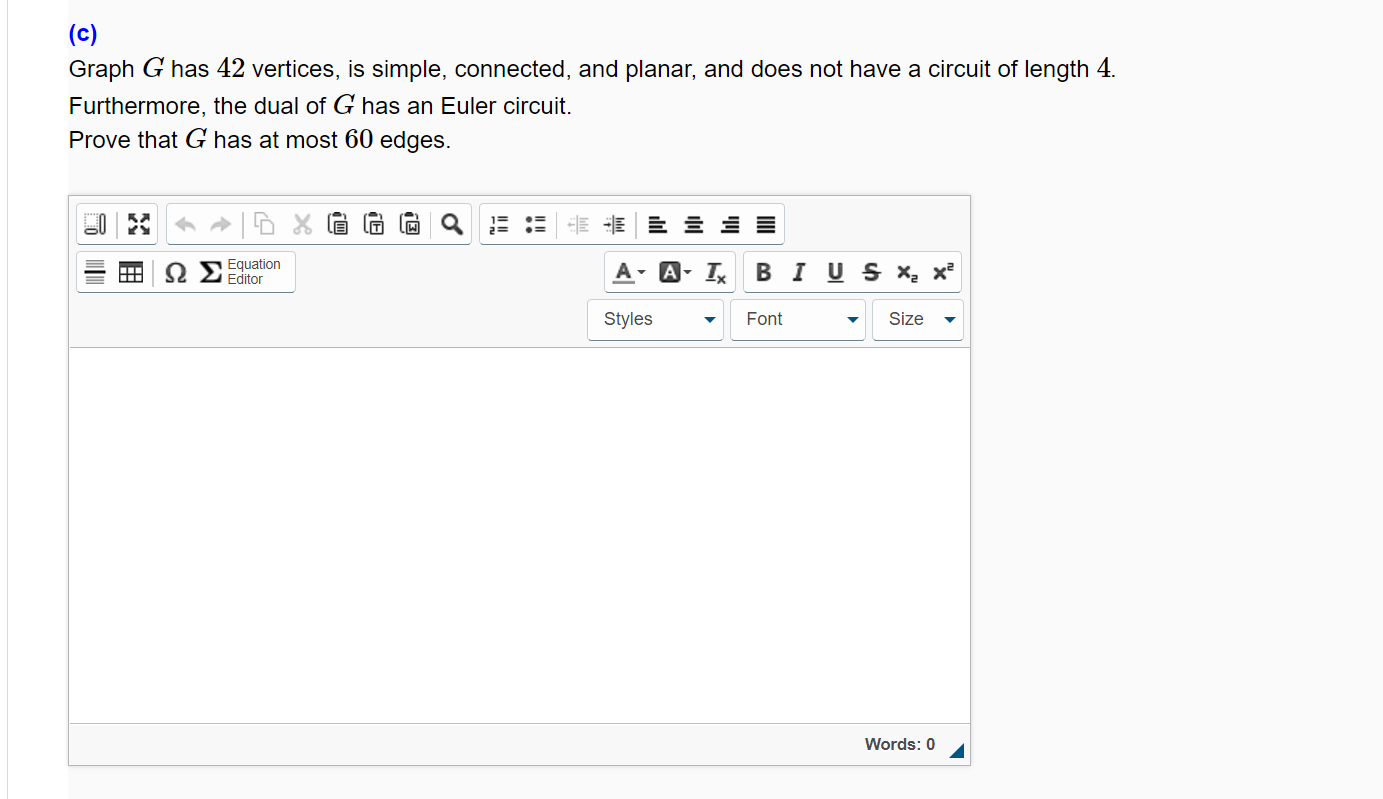Maximize the editor with the expand icon

[x=138, y=224]
